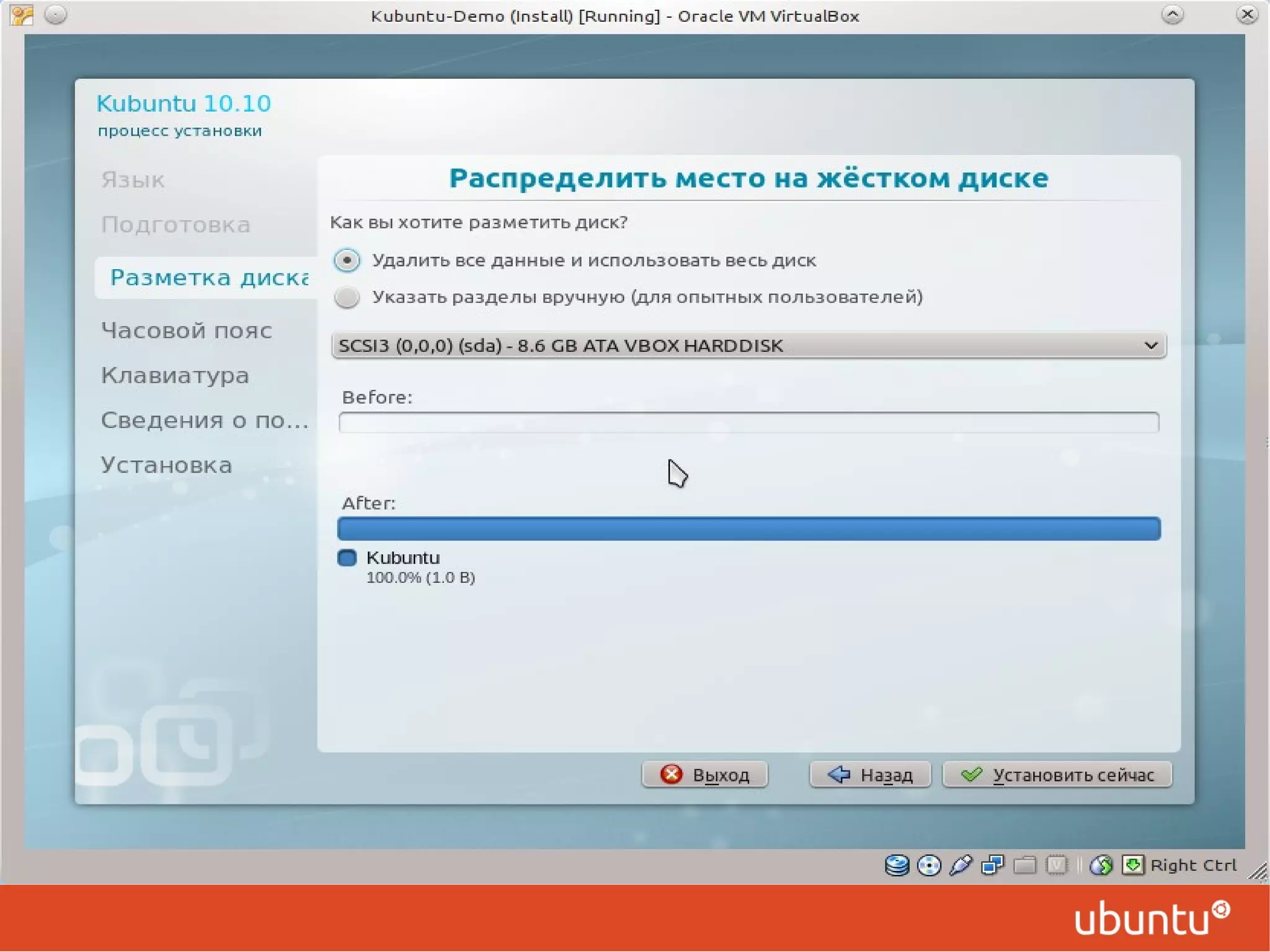
Task: Click the network adapters status icon
Action: coord(992,865)
